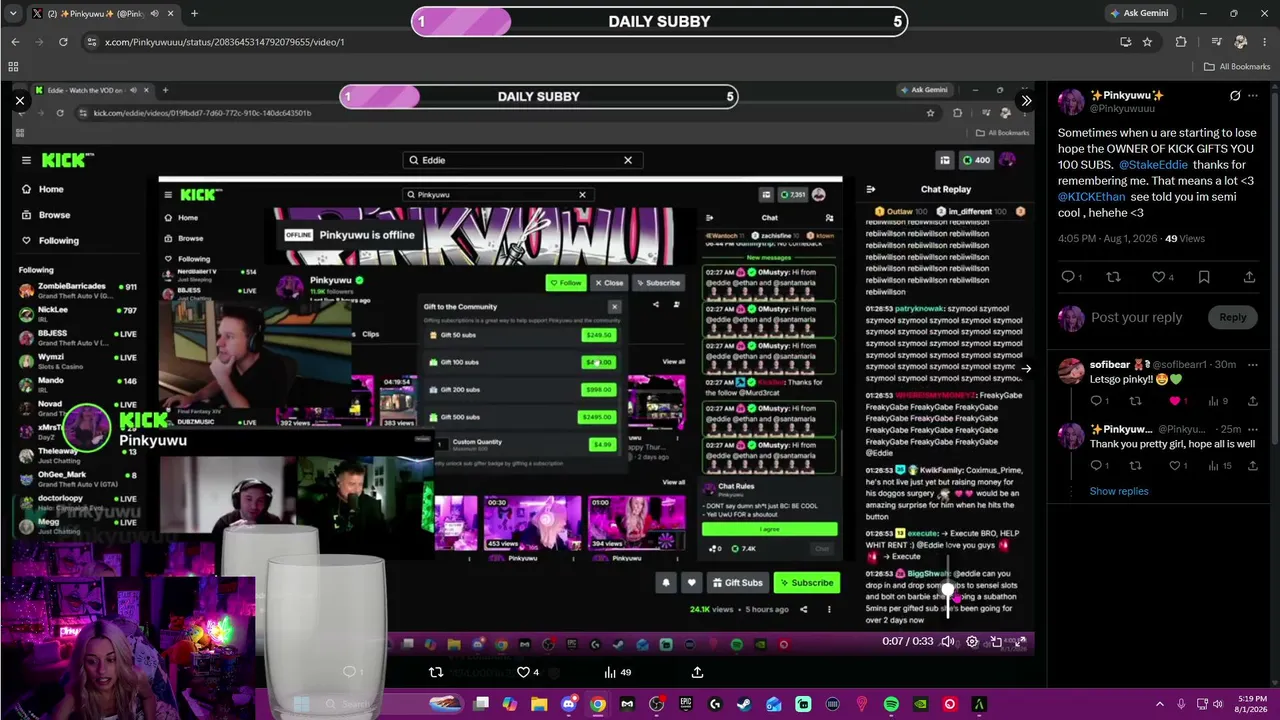View analytics showing 15 on Pinkyuwu's reply
Screen dimensions: 1280x720
(x=1220, y=465)
